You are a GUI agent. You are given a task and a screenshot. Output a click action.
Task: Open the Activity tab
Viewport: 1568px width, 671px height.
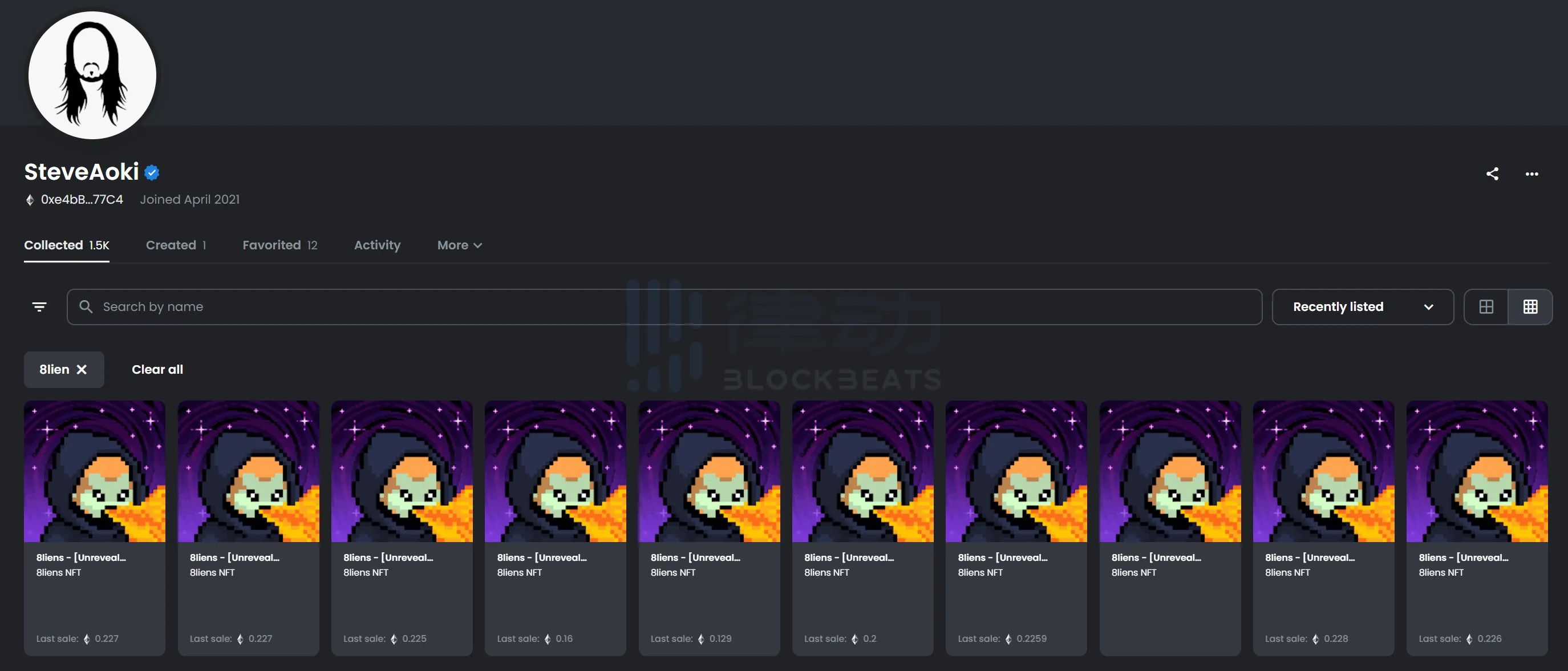click(x=377, y=245)
